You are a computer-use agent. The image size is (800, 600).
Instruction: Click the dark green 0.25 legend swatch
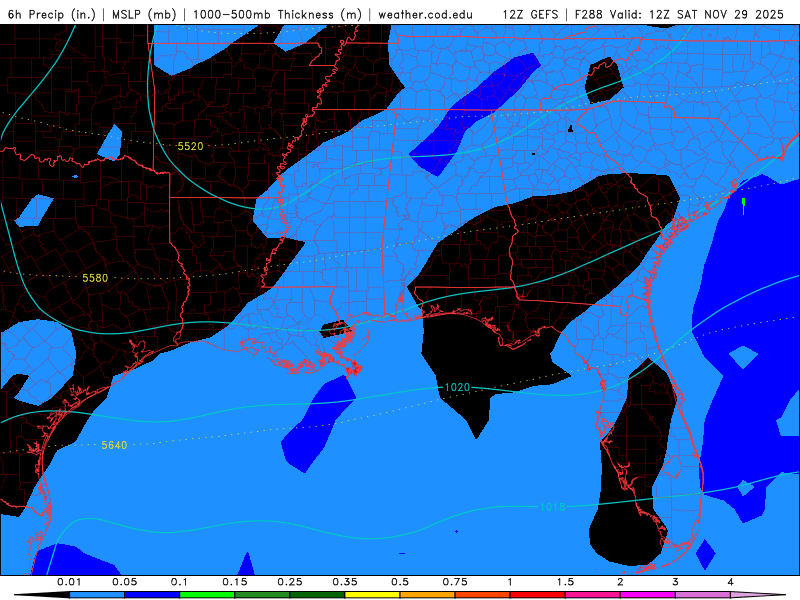point(317,595)
